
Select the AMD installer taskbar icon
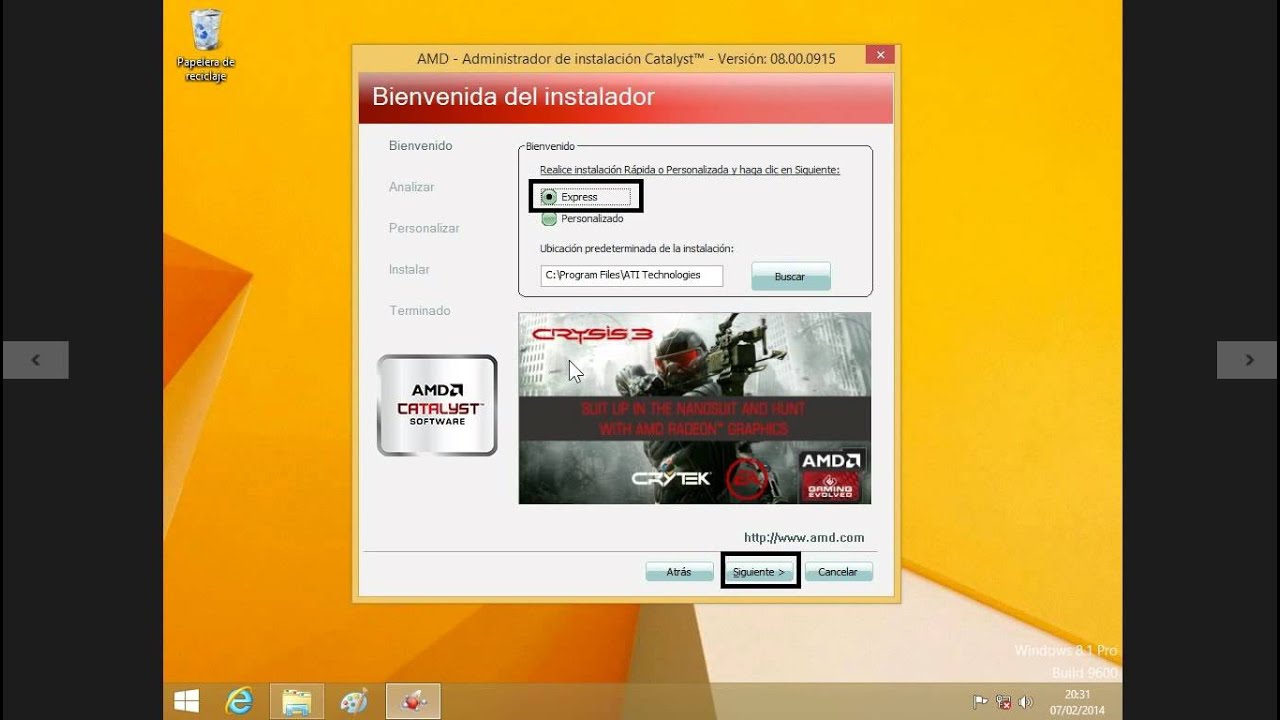point(413,702)
